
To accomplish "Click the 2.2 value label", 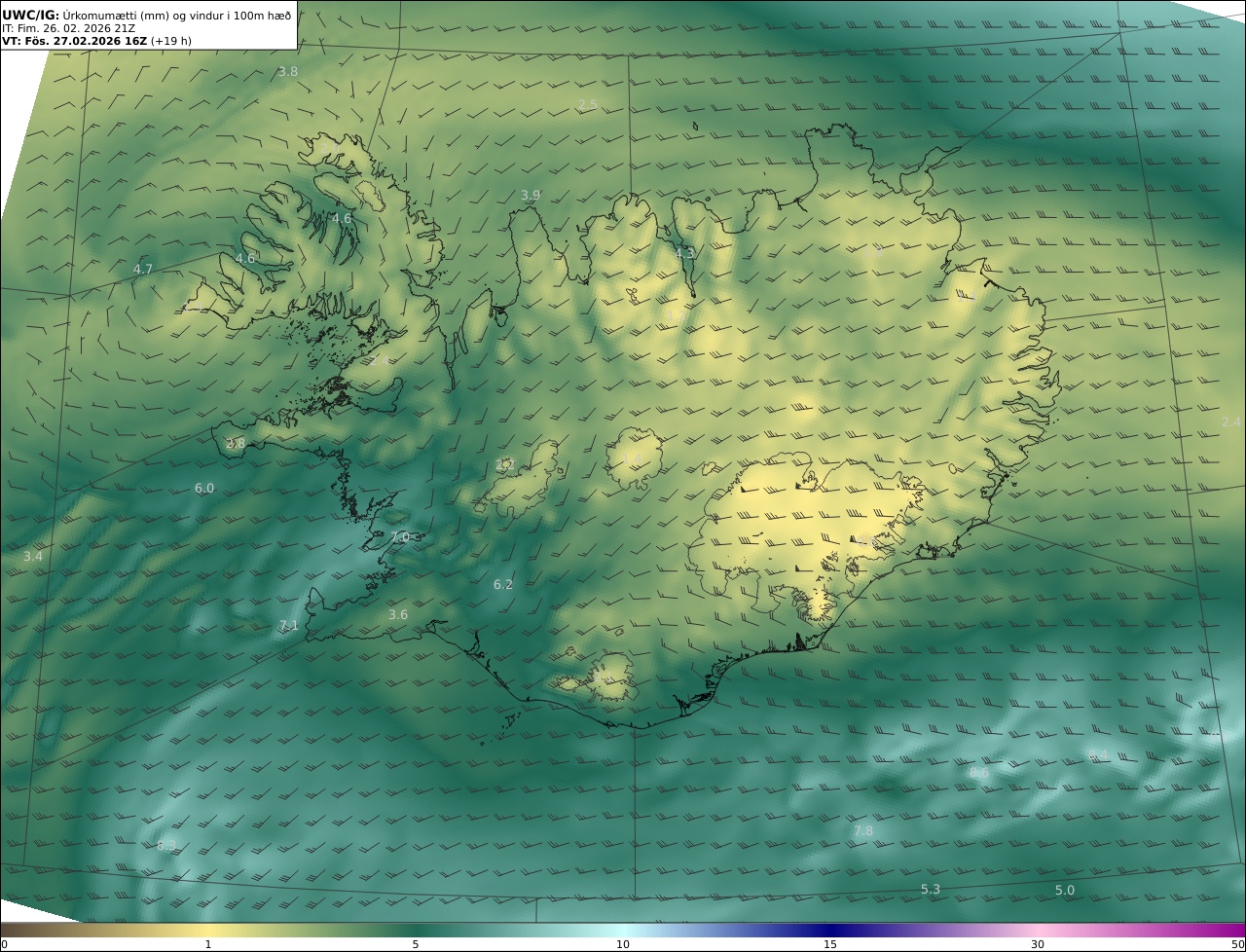I will pyautogui.click(x=504, y=465).
